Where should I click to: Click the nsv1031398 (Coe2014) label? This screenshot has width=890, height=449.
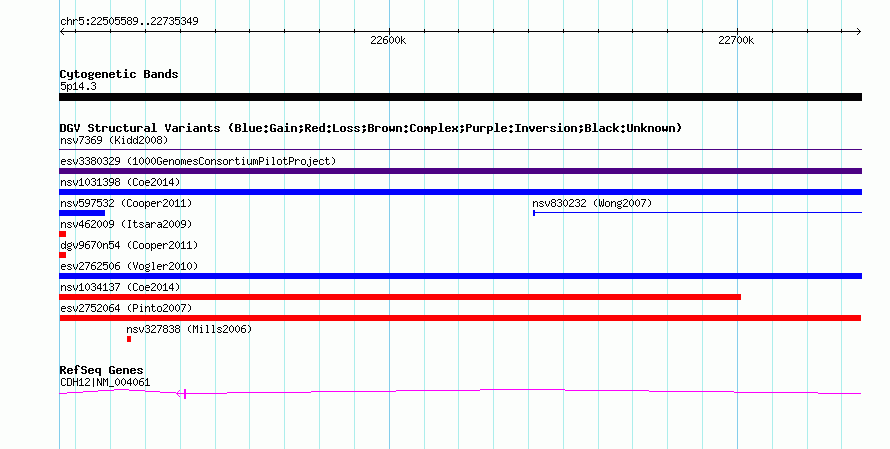click(x=120, y=182)
